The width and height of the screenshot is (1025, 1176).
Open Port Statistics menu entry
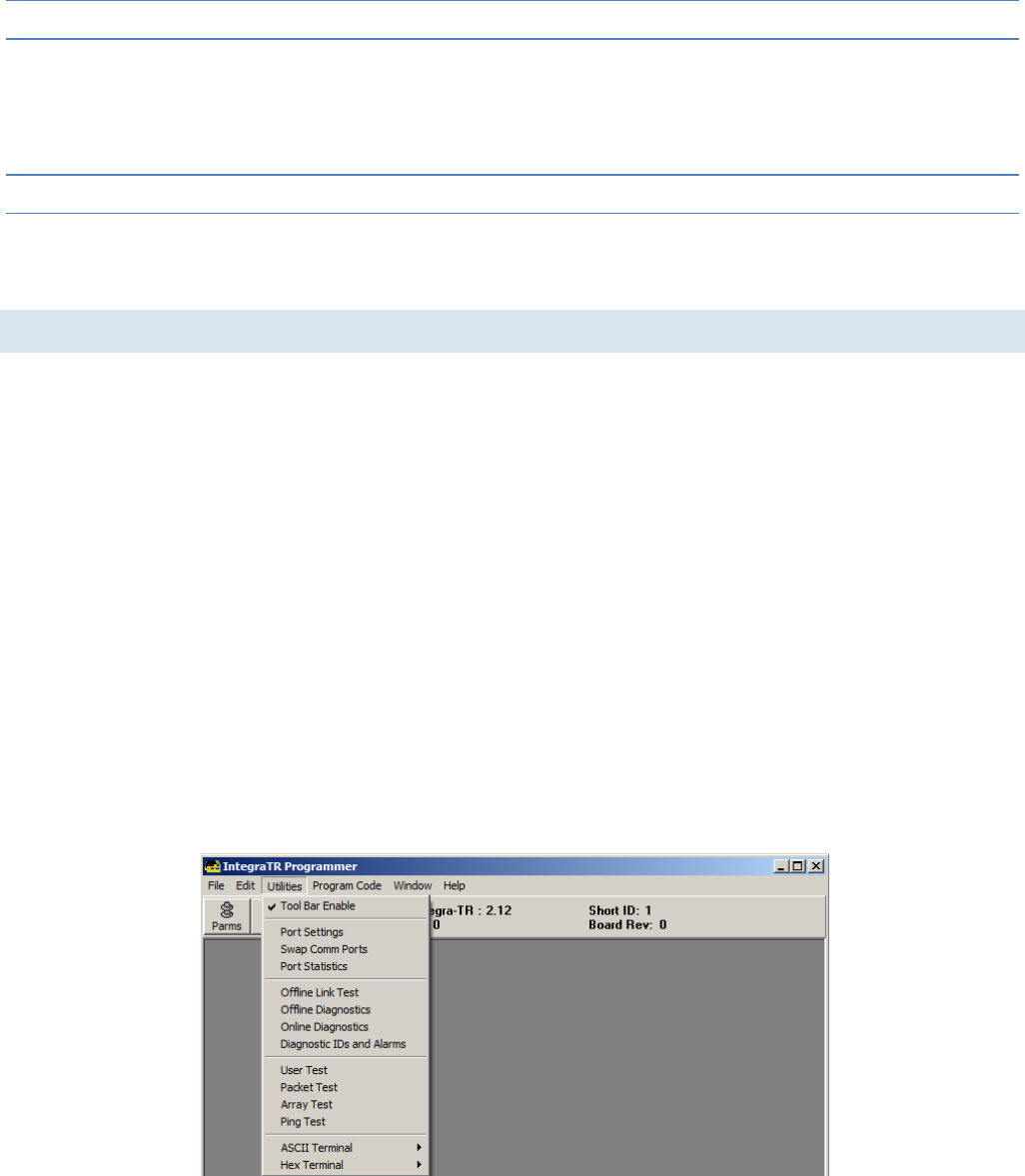pyautogui.click(x=346, y=967)
